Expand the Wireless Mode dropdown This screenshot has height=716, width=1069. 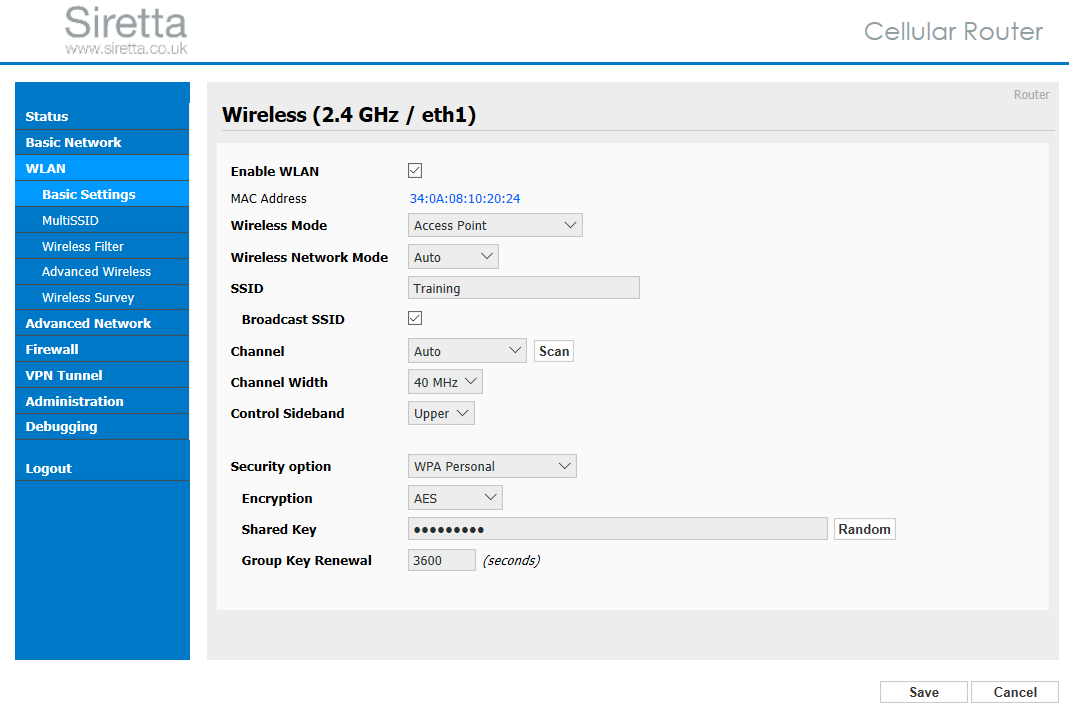495,226
